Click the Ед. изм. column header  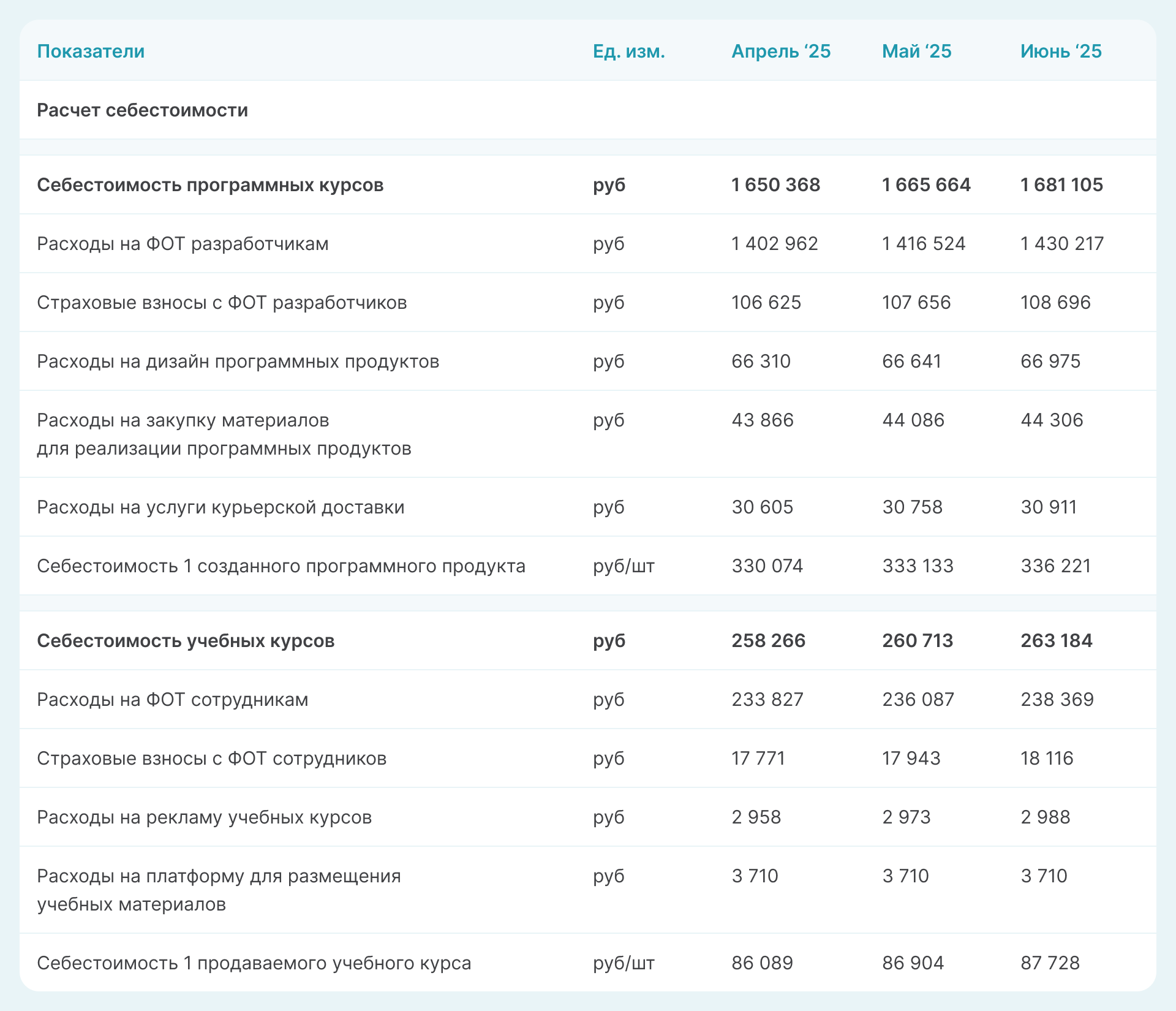(x=628, y=51)
